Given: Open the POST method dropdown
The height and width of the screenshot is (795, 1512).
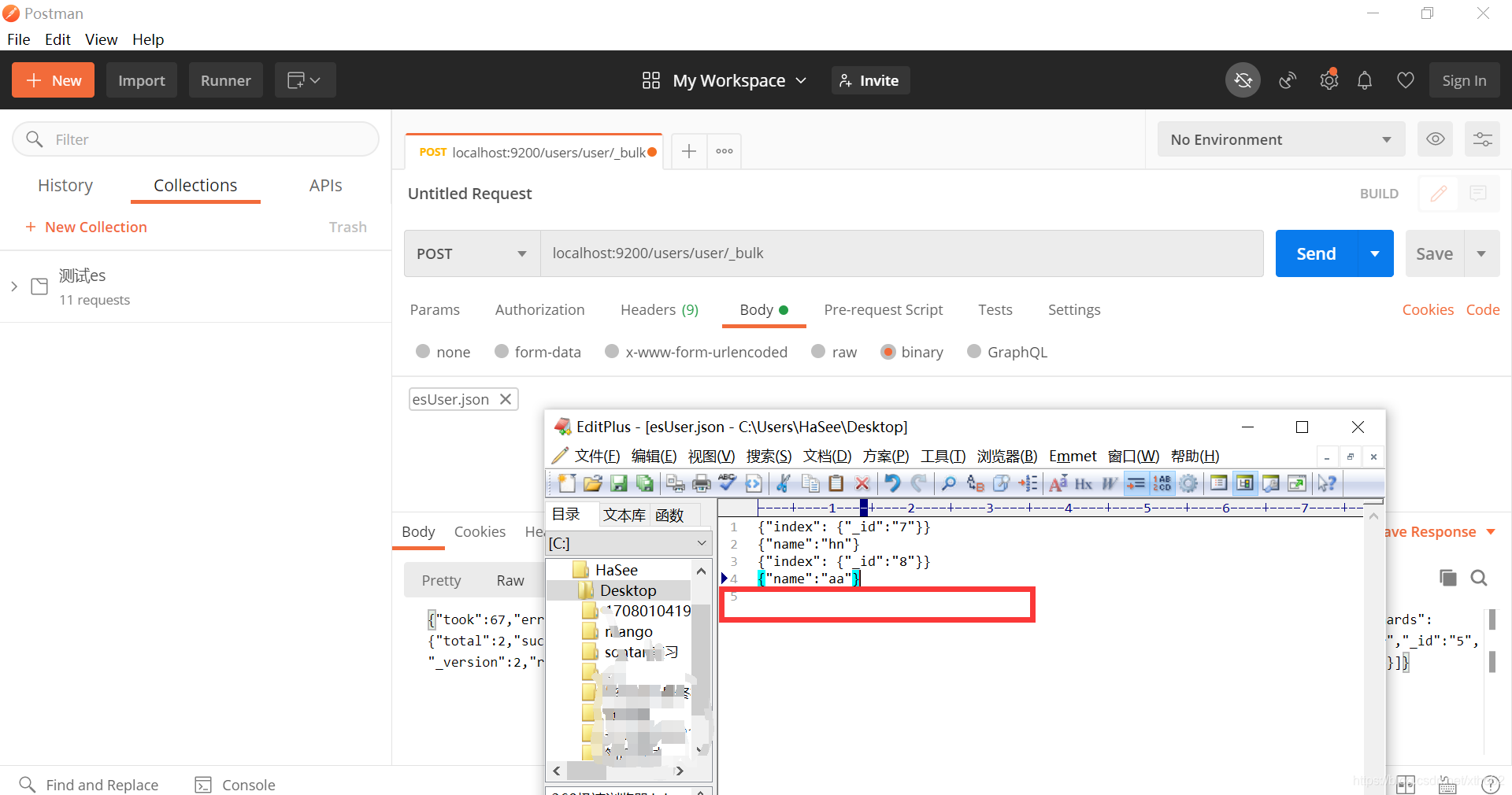Looking at the screenshot, I should 472,253.
